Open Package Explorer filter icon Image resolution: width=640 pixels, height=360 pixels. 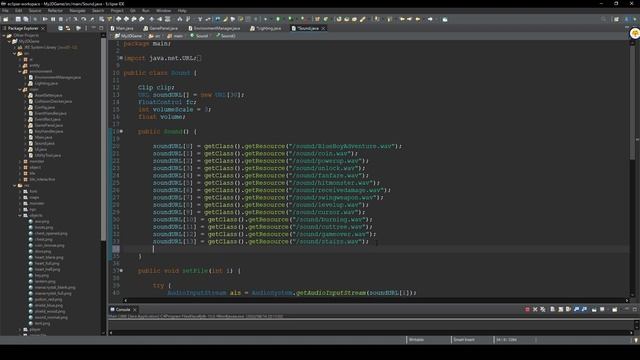coord(78,28)
